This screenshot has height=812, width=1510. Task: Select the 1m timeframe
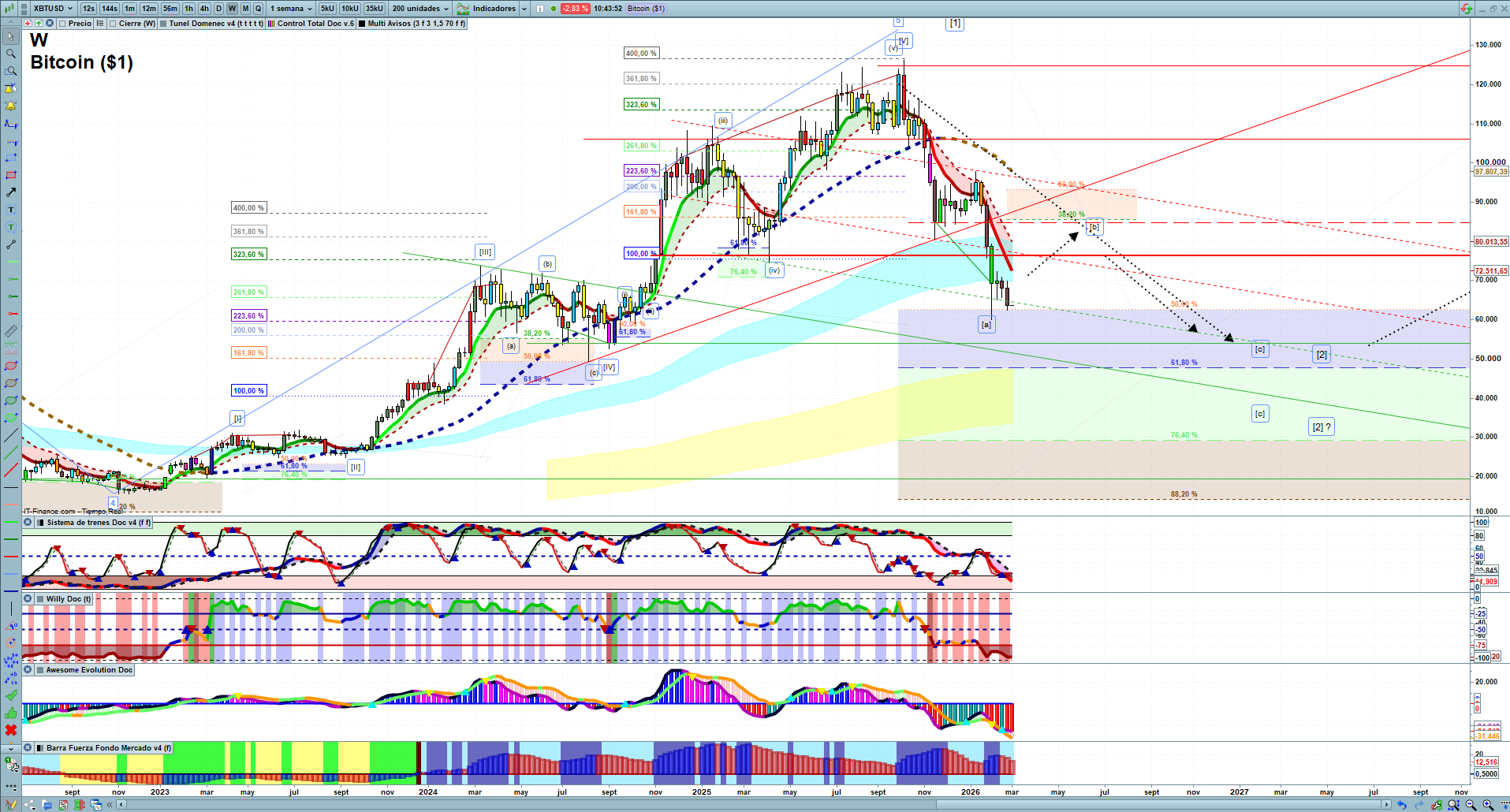pos(129,9)
